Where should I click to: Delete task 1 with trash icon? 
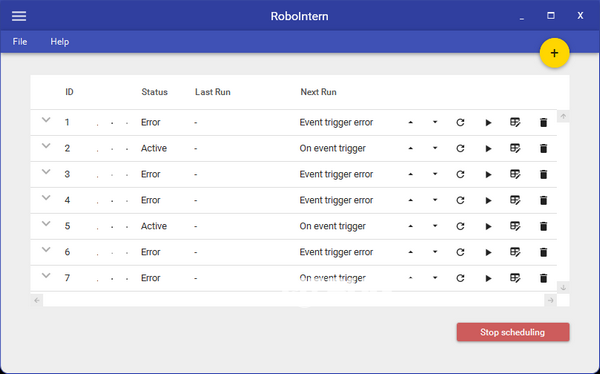[543, 122]
